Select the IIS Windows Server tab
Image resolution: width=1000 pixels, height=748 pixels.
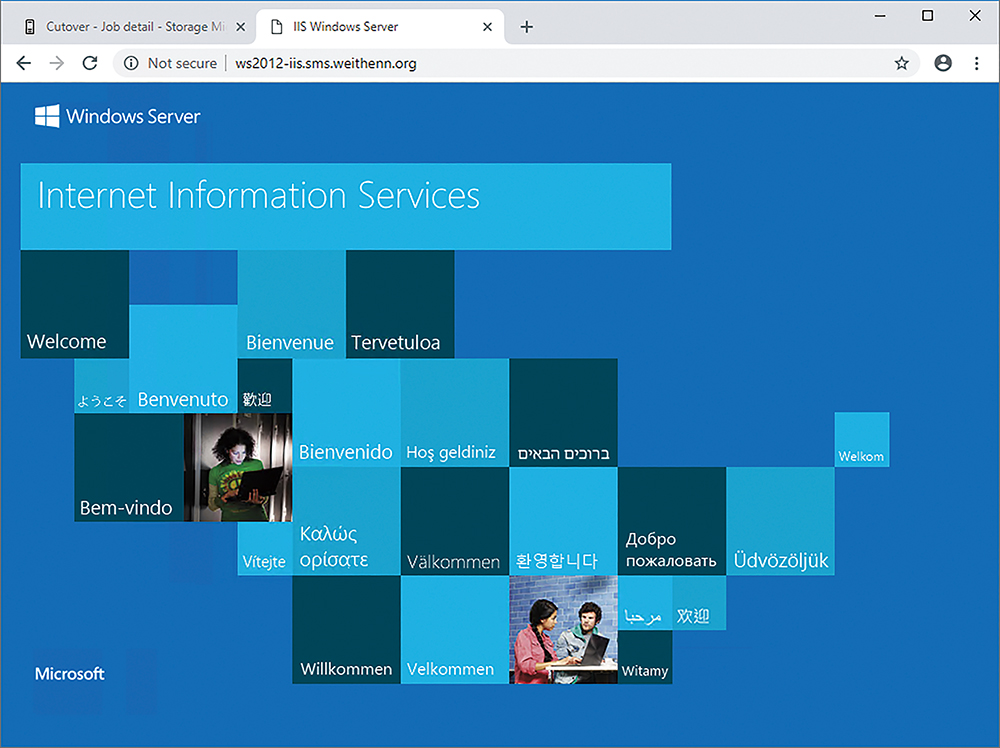pos(380,27)
